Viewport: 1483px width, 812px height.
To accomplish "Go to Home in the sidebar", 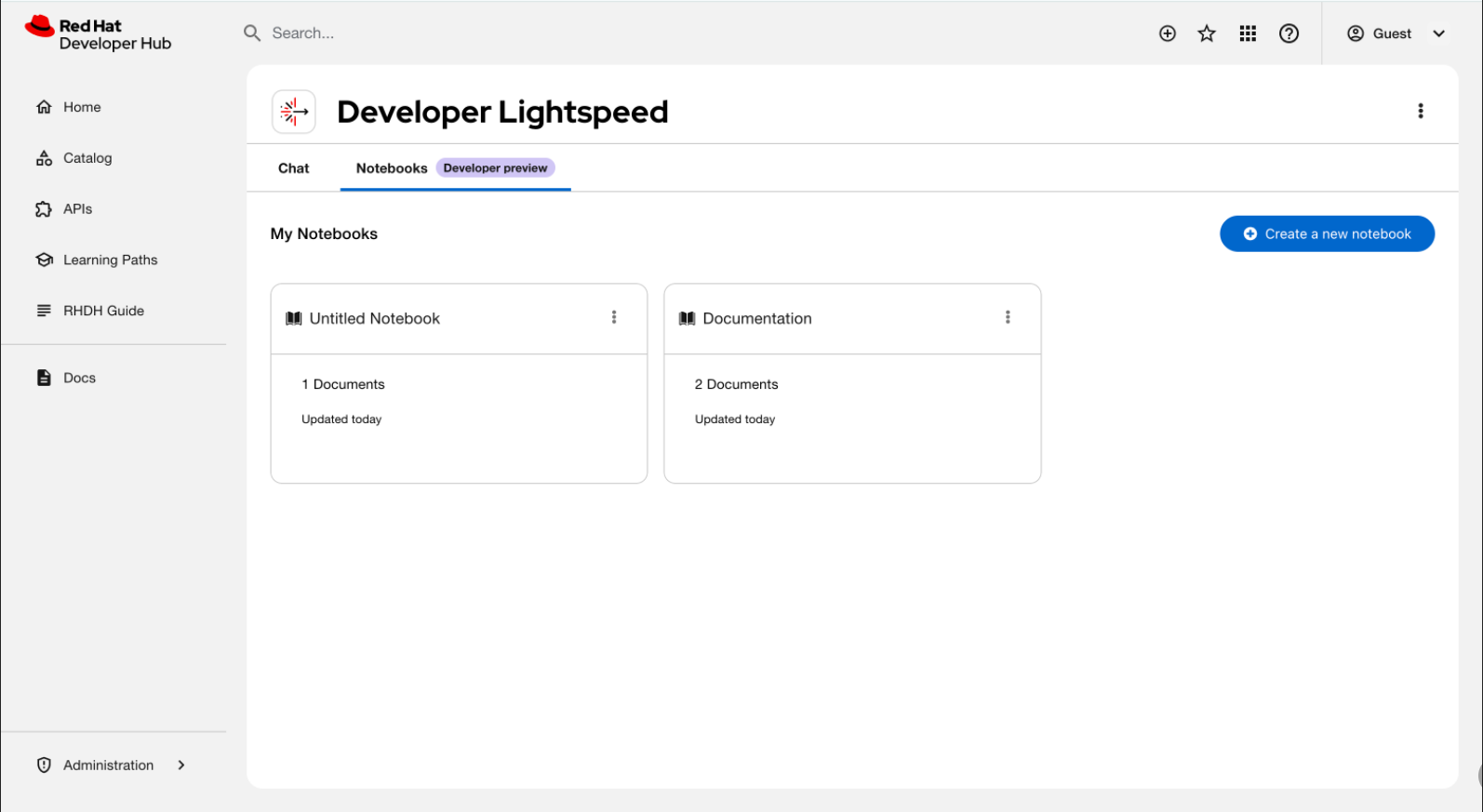I will click(x=82, y=107).
